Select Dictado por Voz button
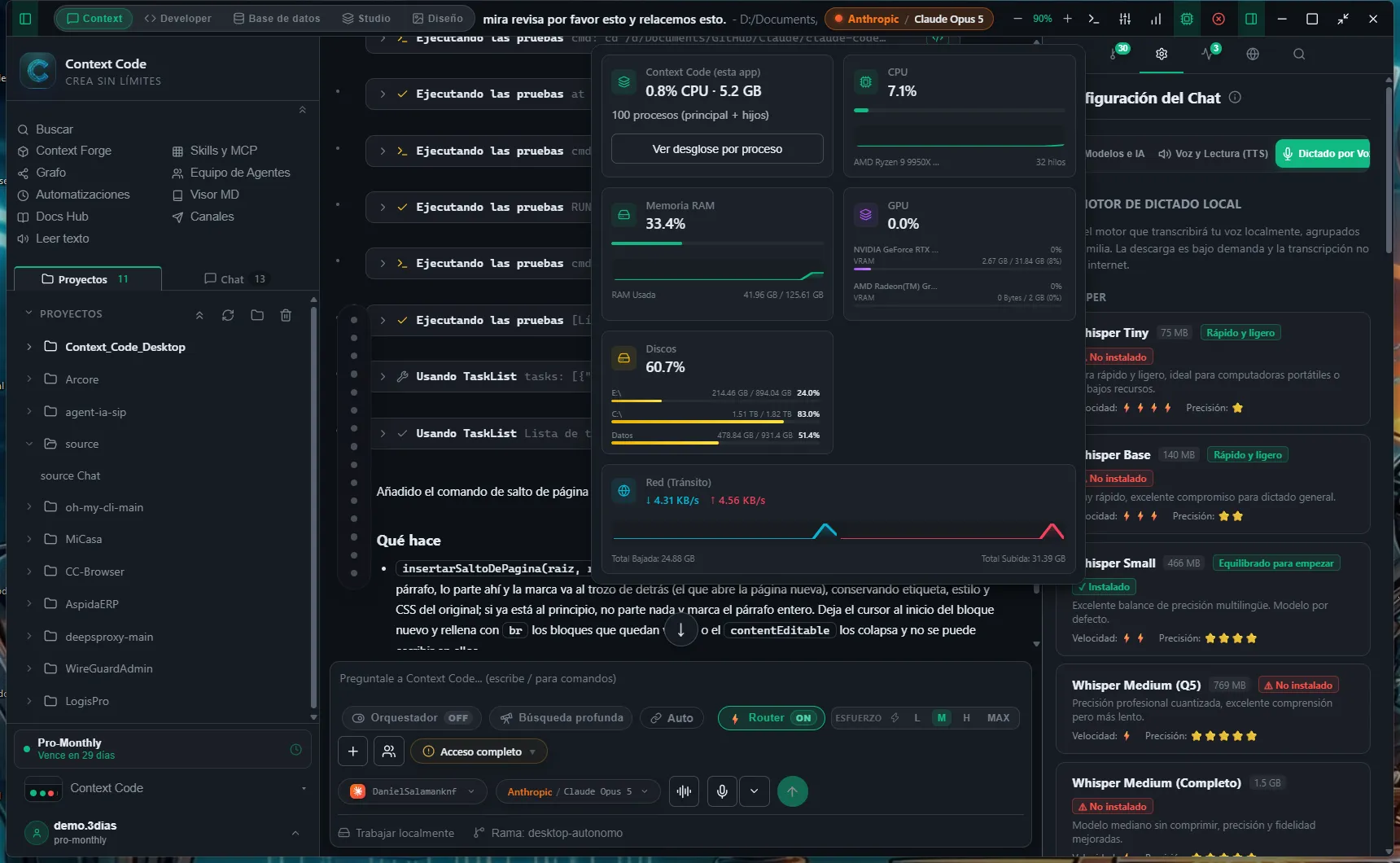Viewport: 1400px width, 863px height. [1323, 153]
